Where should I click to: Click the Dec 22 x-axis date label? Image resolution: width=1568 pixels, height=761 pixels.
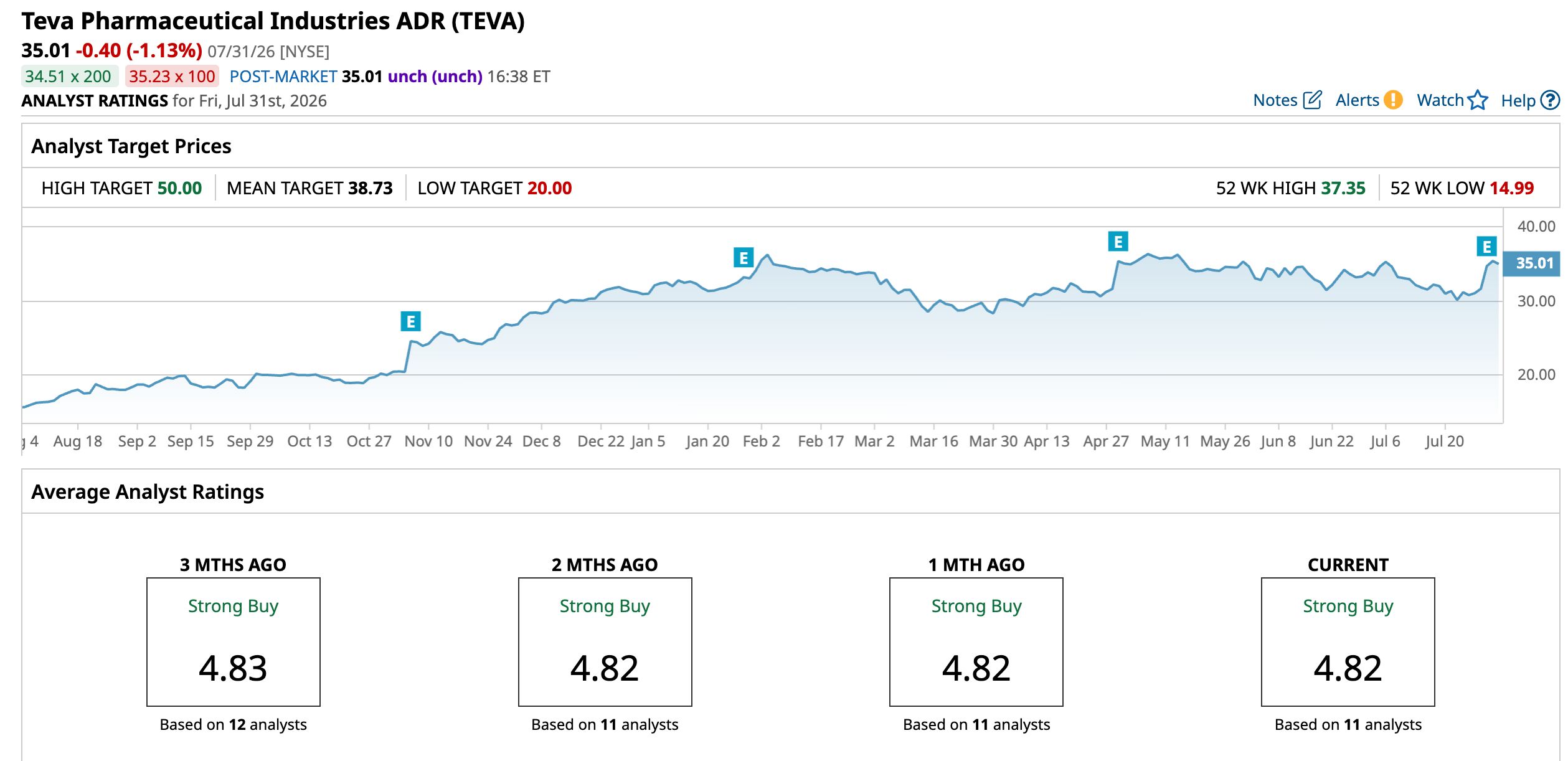[x=601, y=442]
